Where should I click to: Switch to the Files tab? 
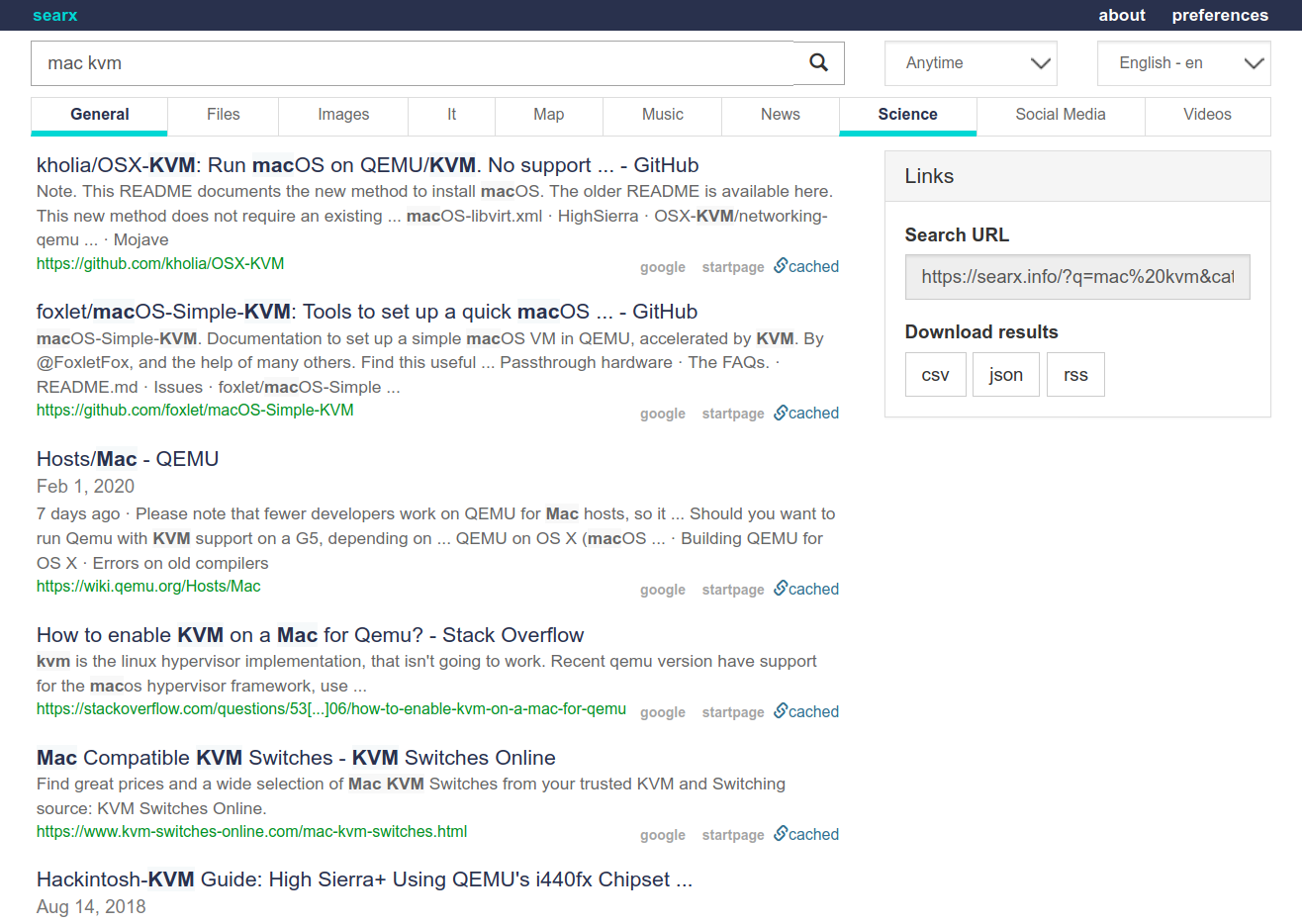224,115
